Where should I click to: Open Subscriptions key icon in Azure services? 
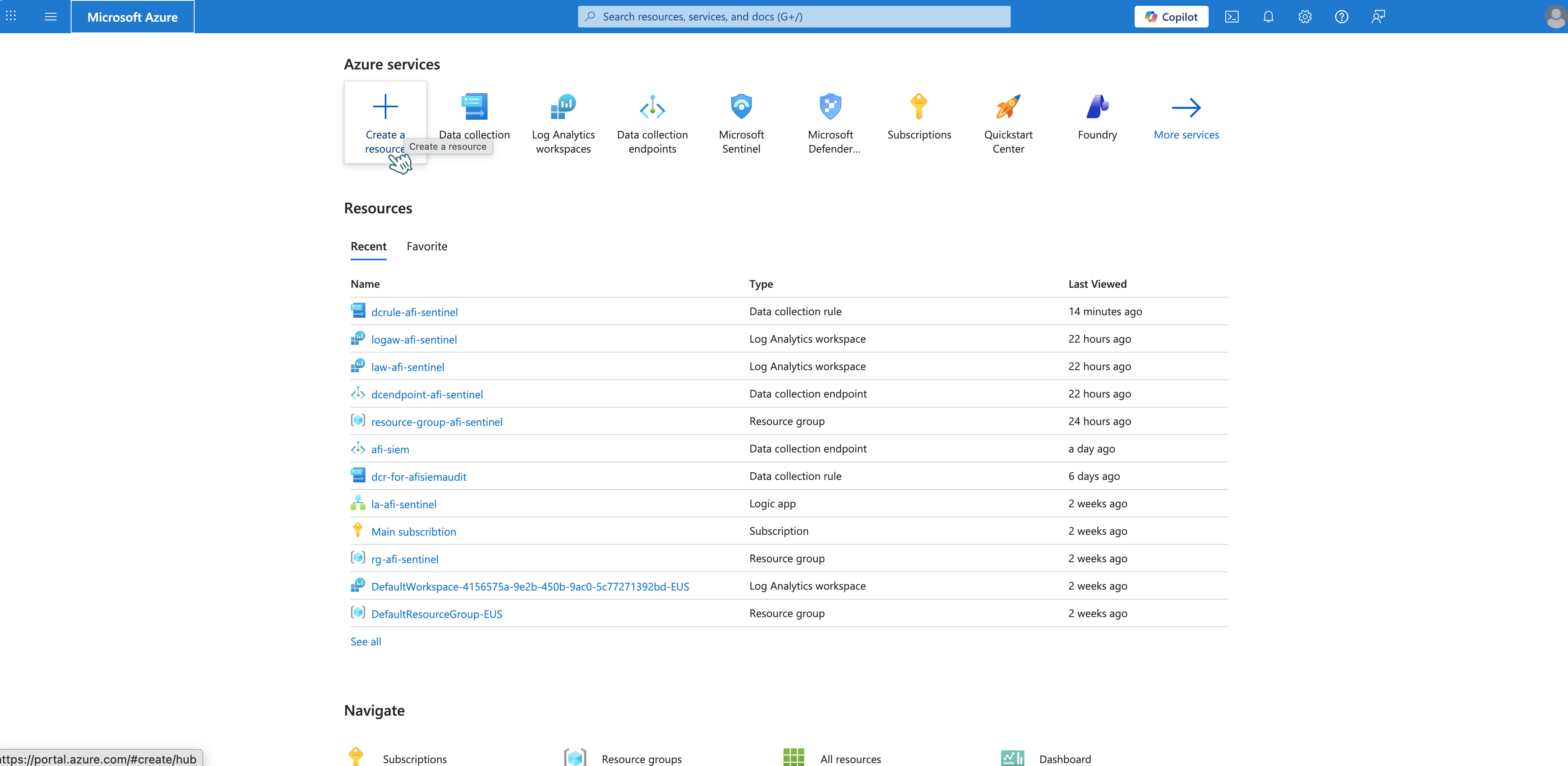pos(919,106)
